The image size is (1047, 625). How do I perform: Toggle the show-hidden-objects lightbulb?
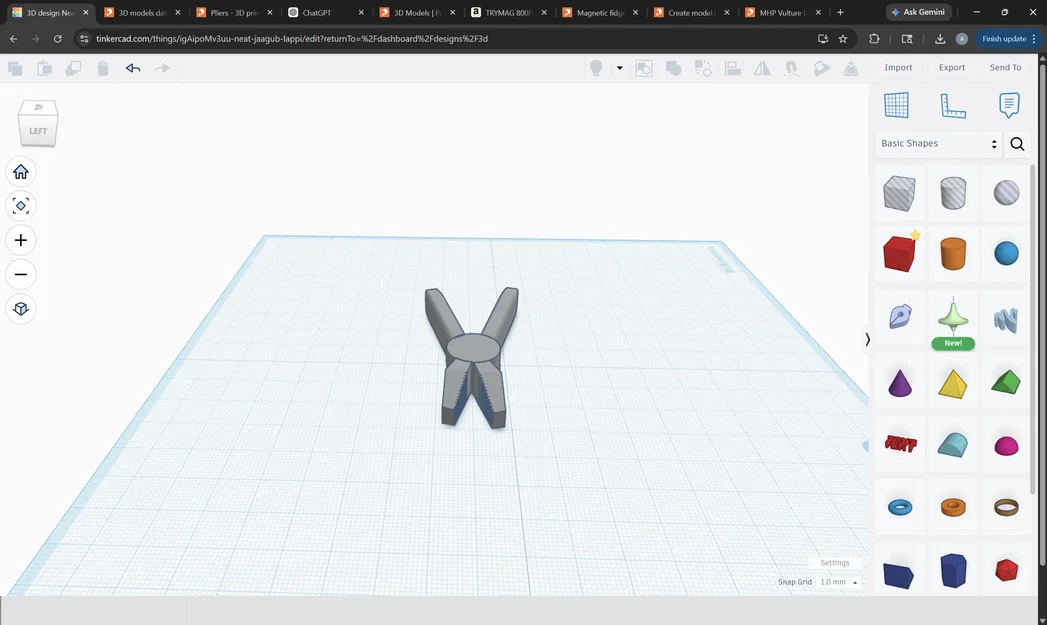(597, 67)
